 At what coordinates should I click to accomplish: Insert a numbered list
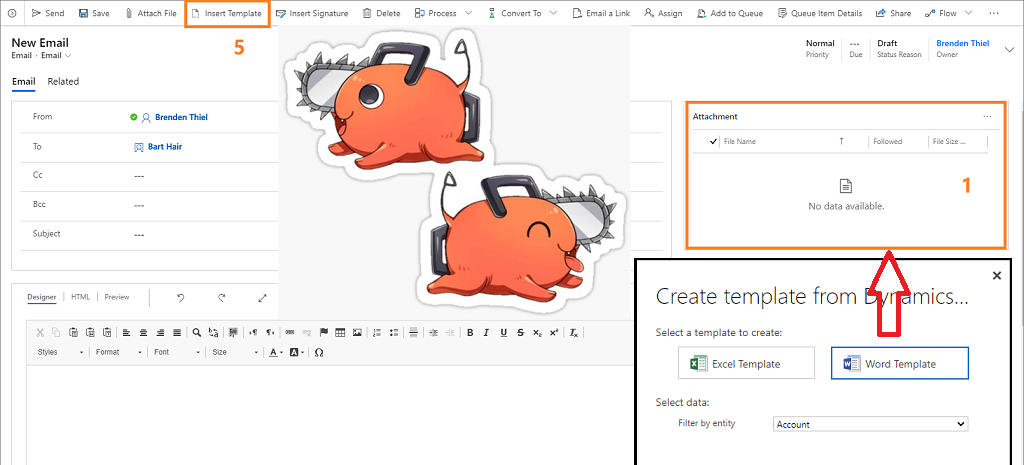(x=377, y=332)
